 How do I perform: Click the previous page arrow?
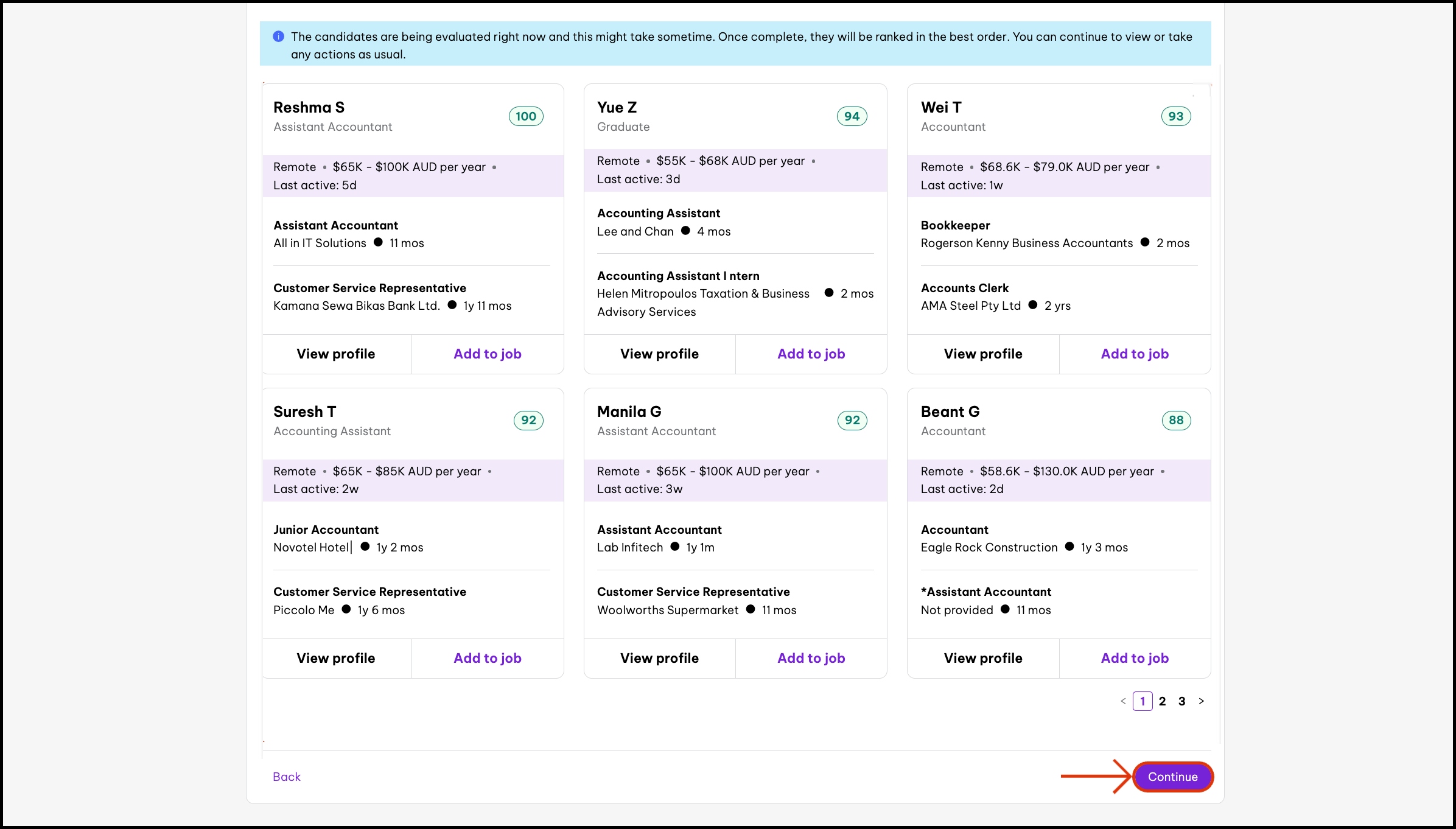tap(1123, 701)
